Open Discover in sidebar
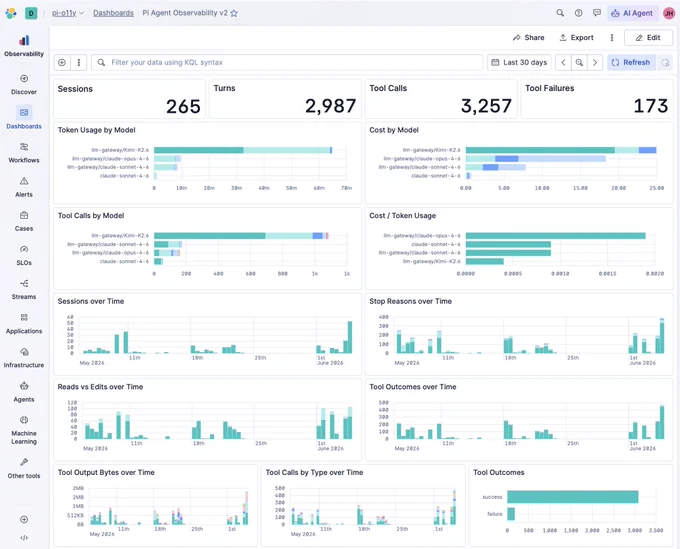 (24, 85)
